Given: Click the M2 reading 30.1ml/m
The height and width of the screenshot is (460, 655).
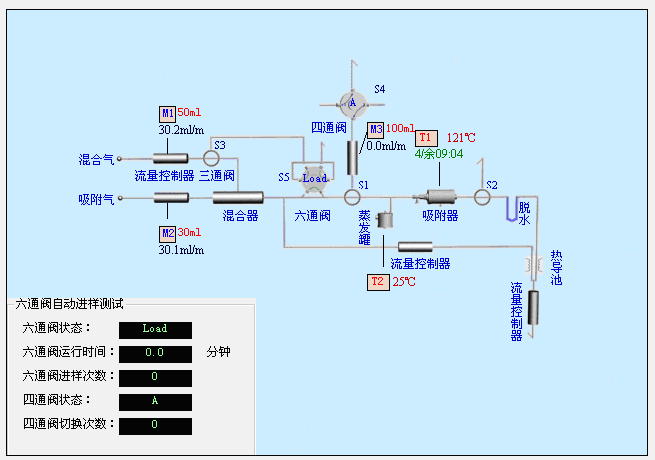Looking at the screenshot, I should click(181, 250).
